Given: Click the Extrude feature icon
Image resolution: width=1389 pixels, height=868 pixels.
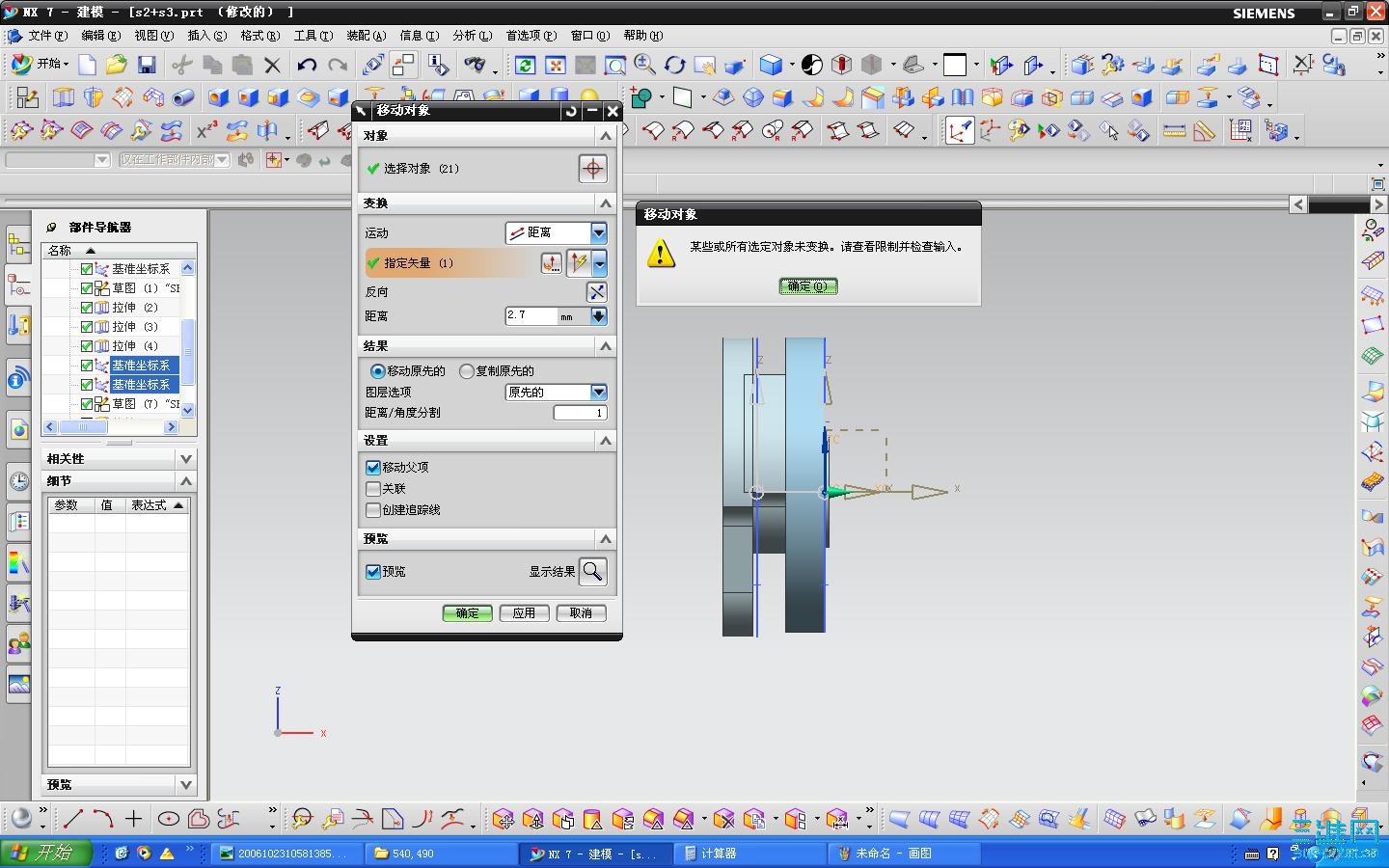Looking at the screenshot, I should [x=64, y=97].
